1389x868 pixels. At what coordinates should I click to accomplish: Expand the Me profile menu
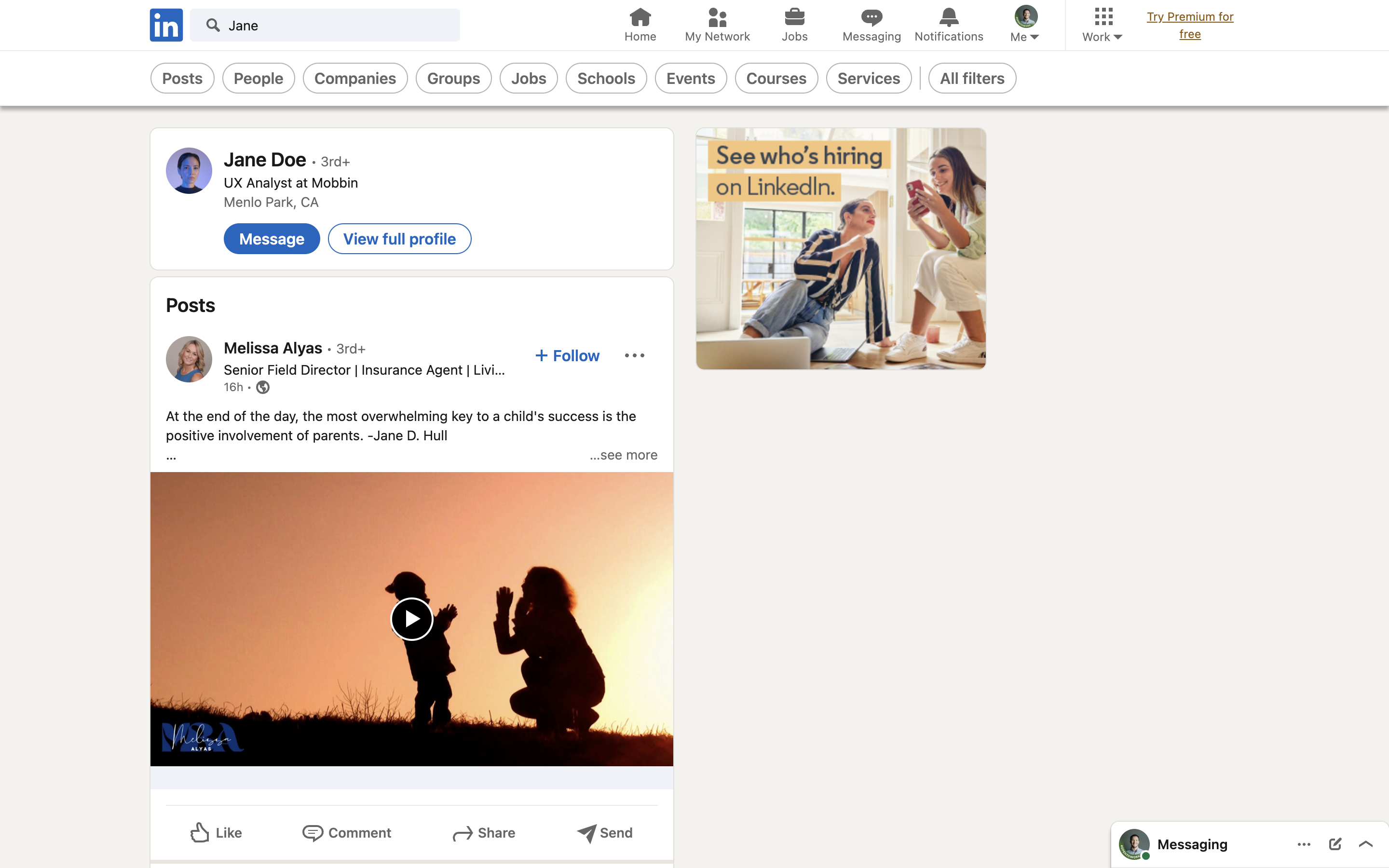pyautogui.click(x=1025, y=25)
